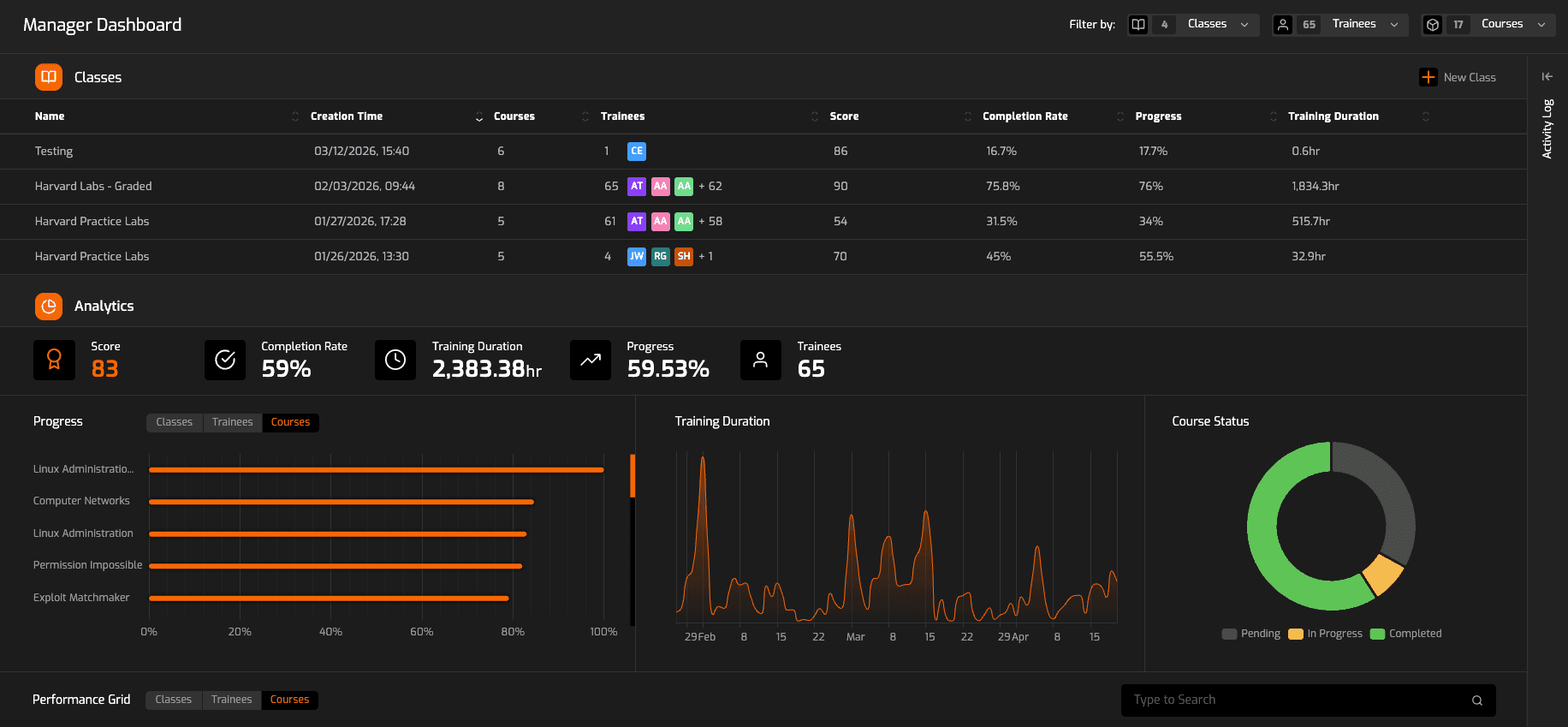Click the Manager Dashboard title
The image size is (1568, 727).
point(103,25)
